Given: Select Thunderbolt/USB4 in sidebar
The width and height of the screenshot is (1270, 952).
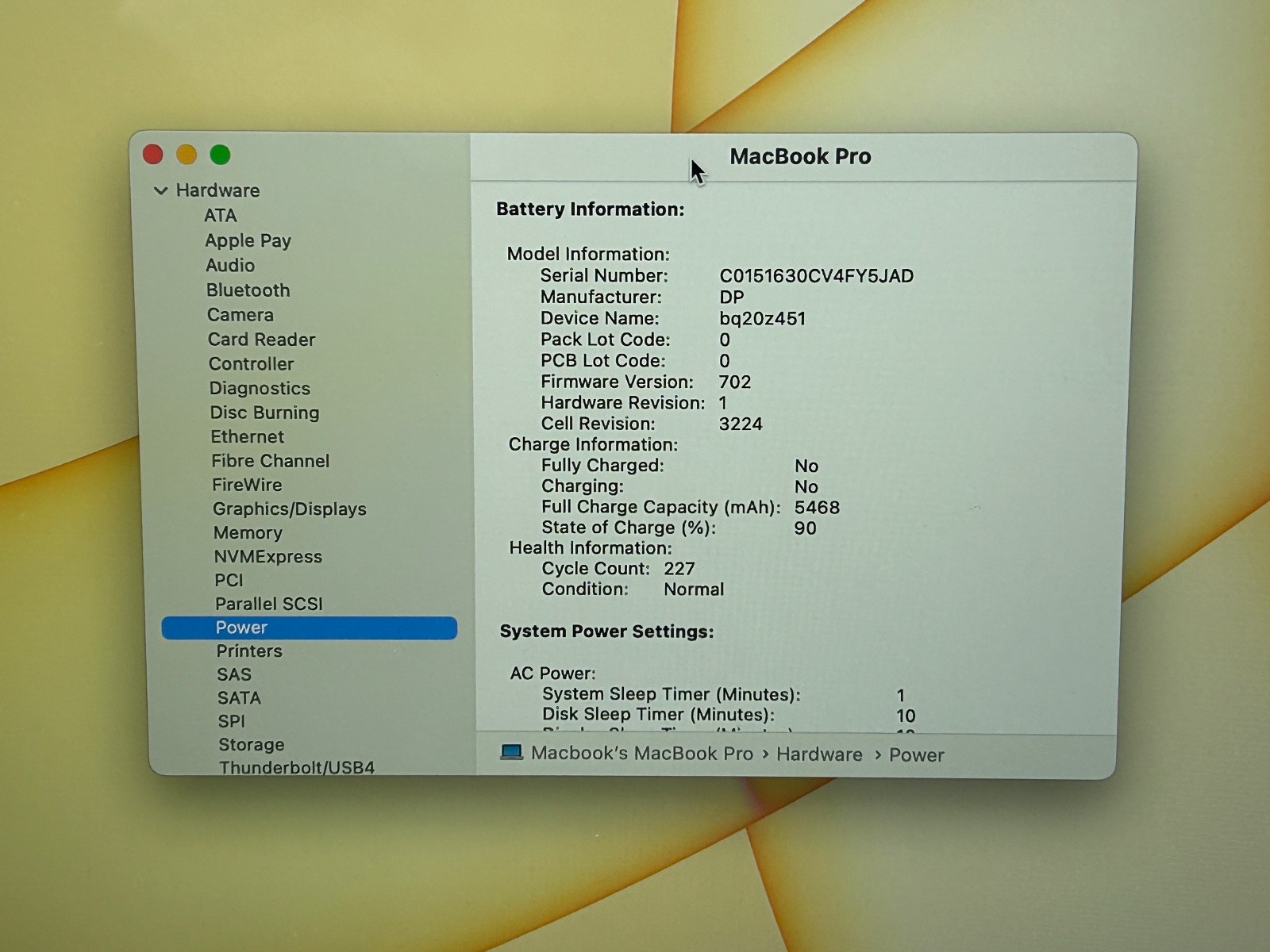Looking at the screenshot, I should point(297,767).
